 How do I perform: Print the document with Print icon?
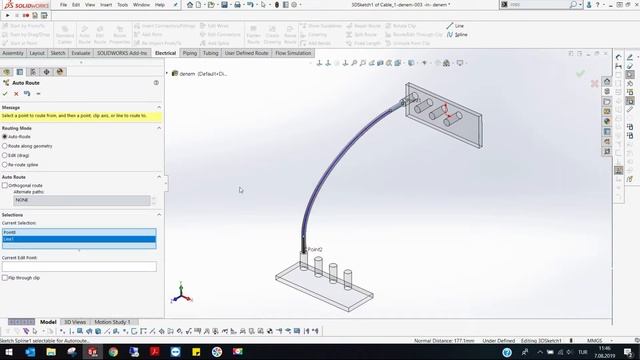coord(237,5)
